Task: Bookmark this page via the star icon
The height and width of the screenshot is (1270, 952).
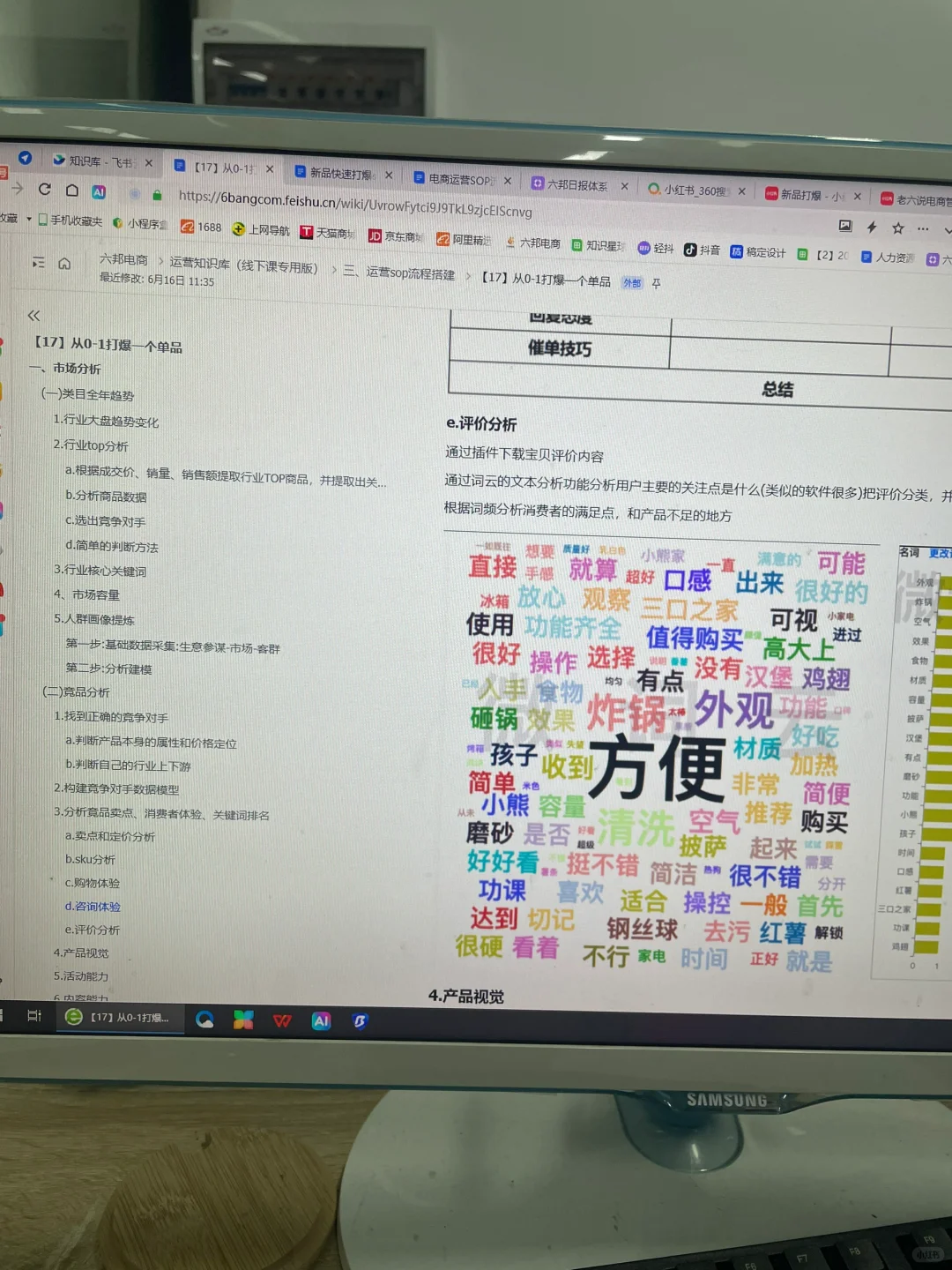Action: [897, 228]
